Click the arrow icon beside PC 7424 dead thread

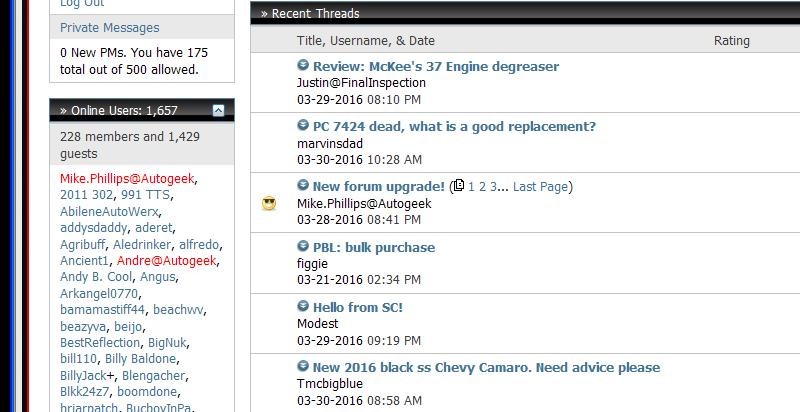pyautogui.click(x=303, y=125)
